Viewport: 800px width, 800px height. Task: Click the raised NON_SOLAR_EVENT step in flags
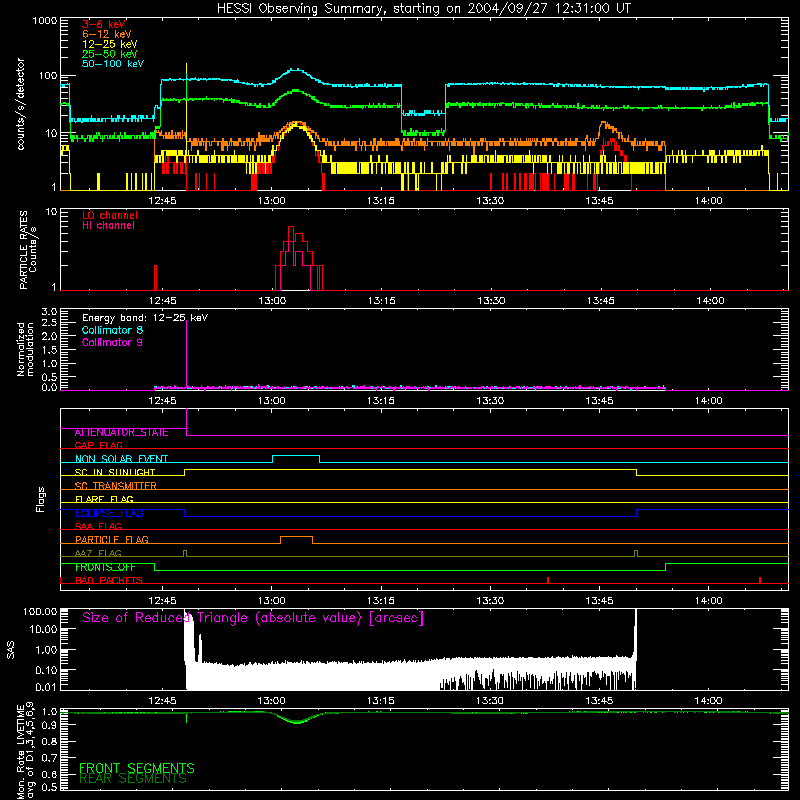pos(296,456)
